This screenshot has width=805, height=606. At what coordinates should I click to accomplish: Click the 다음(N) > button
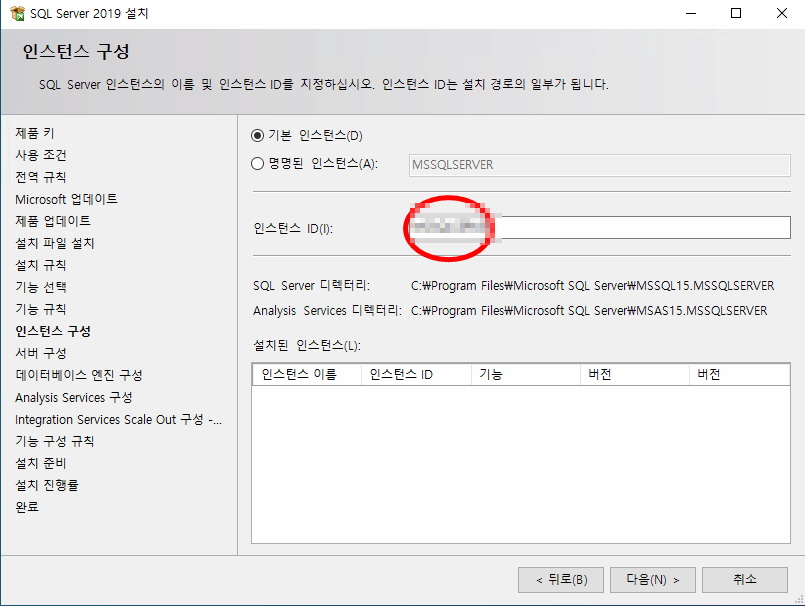[653, 580]
